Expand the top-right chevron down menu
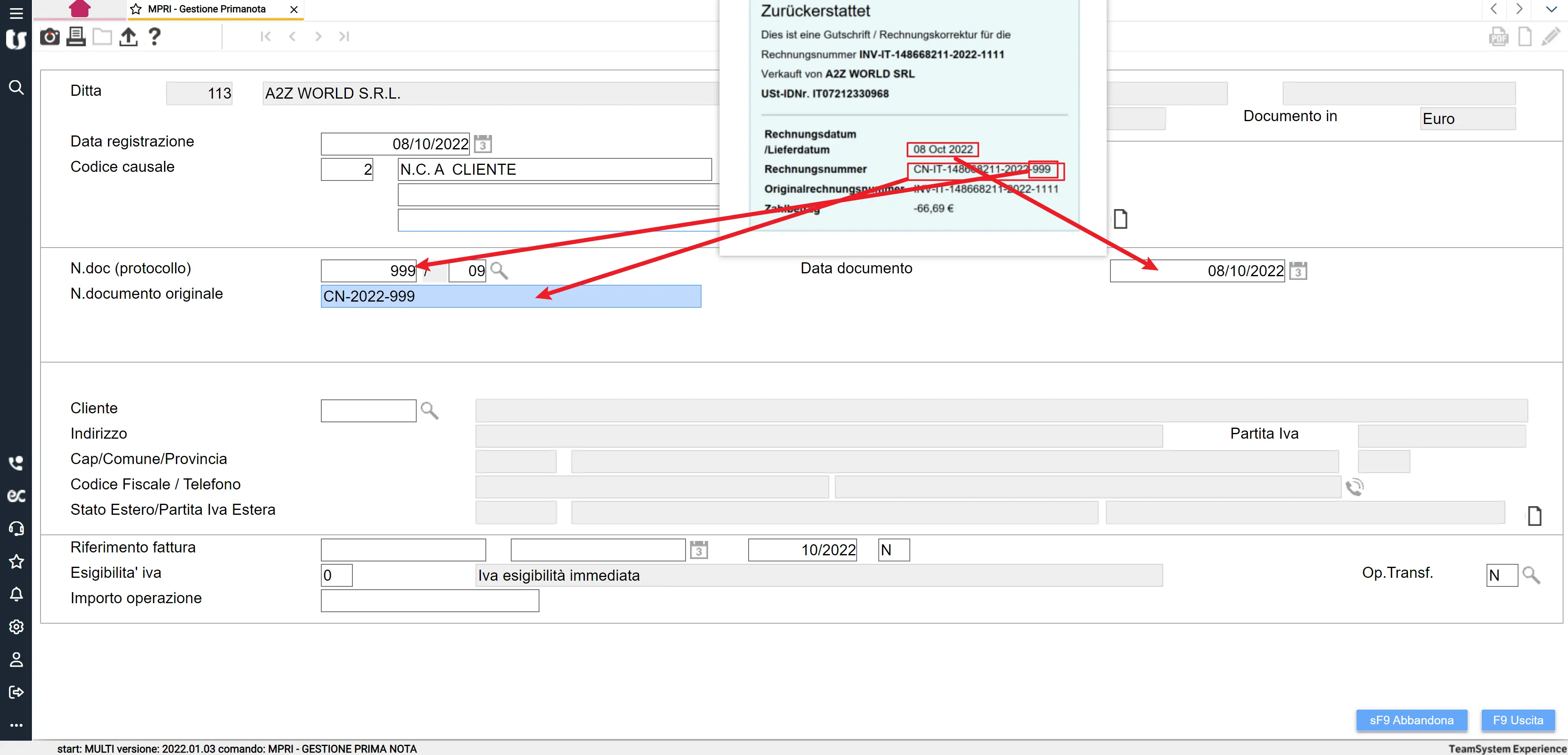Viewport: 1568px width, 755px height. pos(1551,9)
